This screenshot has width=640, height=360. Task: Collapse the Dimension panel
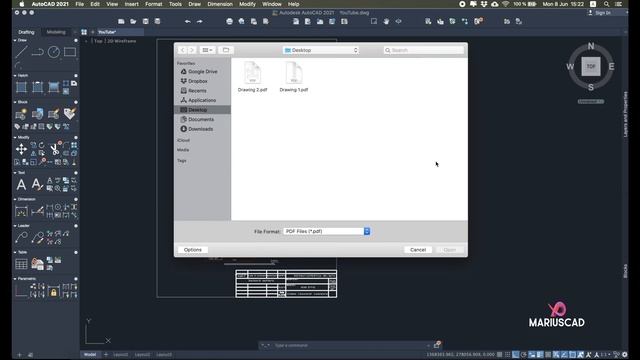point(15,199)
